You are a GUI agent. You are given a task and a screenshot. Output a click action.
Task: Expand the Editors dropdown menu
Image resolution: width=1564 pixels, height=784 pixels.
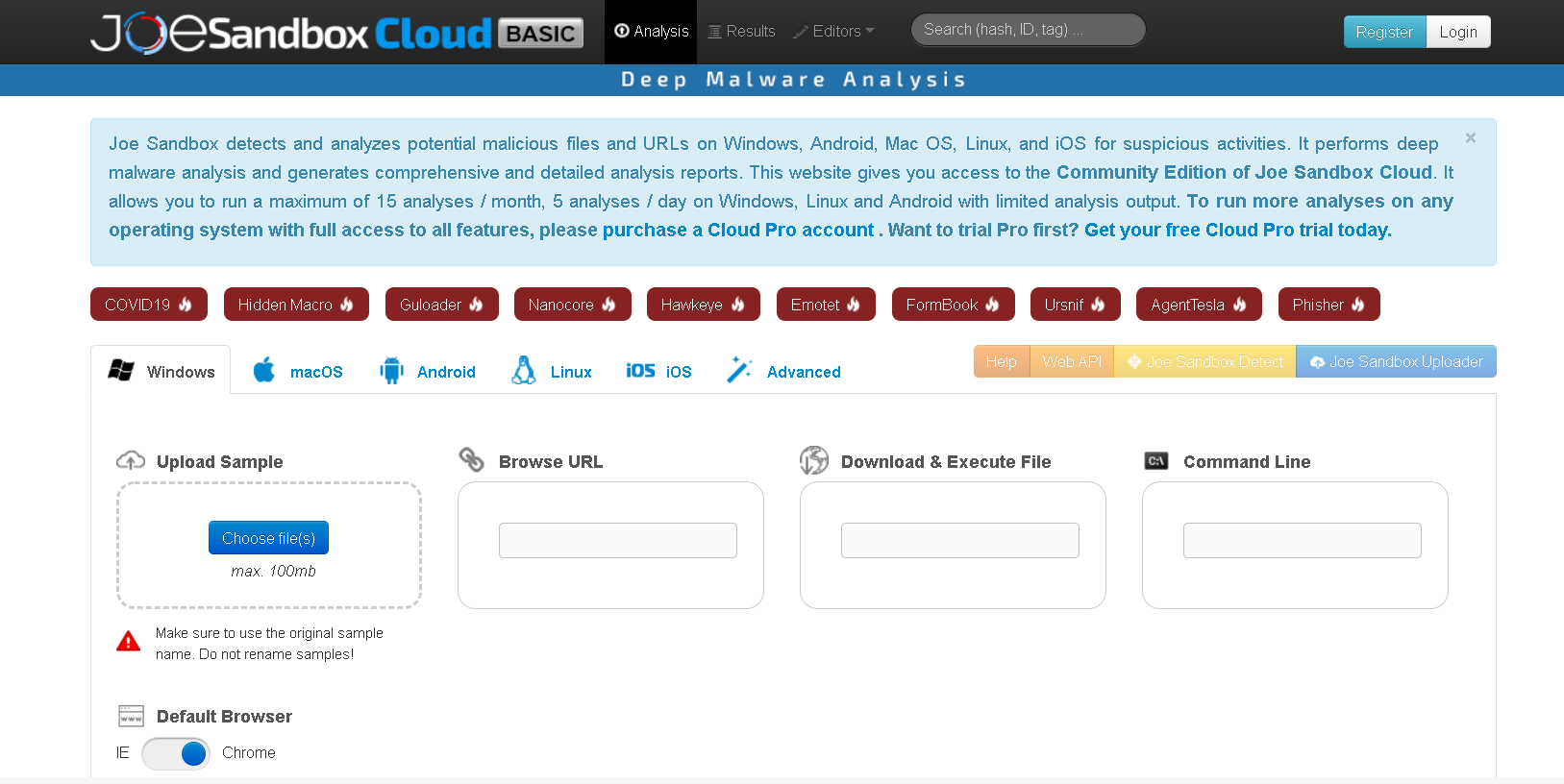tap(833, 32)
